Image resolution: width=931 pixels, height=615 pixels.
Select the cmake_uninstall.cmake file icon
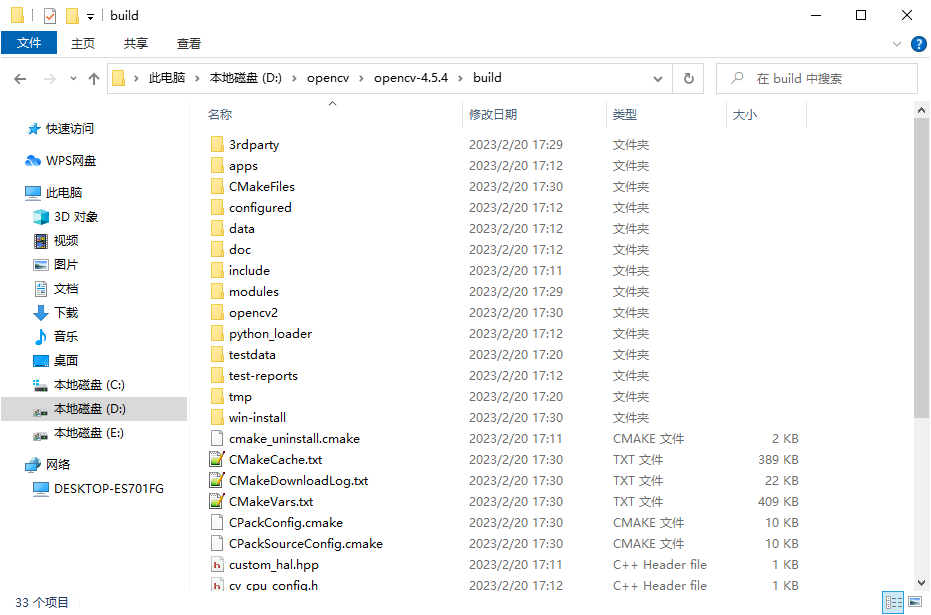(217, 439)
